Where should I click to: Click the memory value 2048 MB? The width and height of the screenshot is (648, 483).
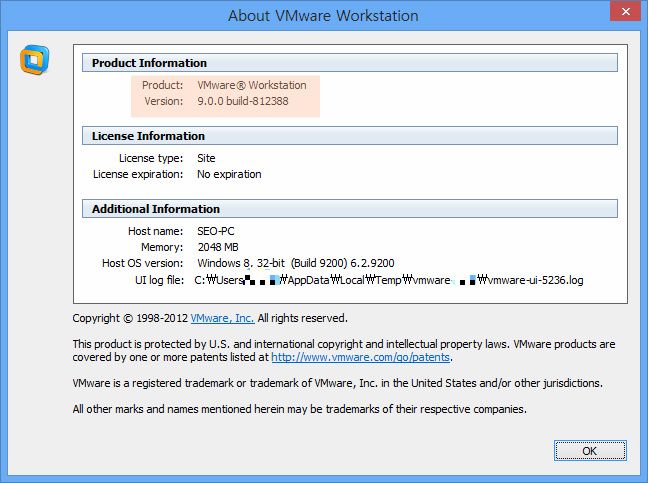click(x=218, y=247)
